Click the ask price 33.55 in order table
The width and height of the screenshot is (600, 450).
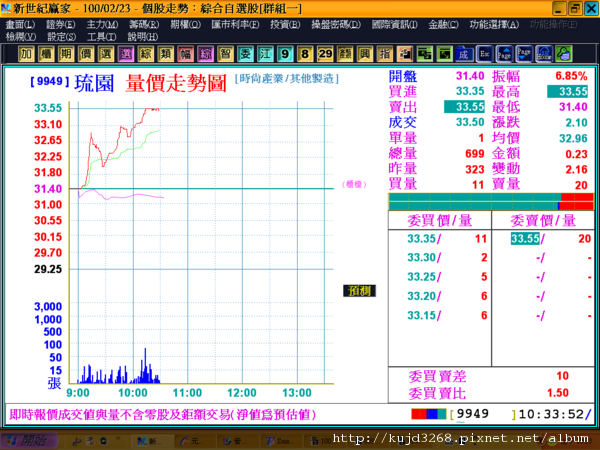coord(525,239)
